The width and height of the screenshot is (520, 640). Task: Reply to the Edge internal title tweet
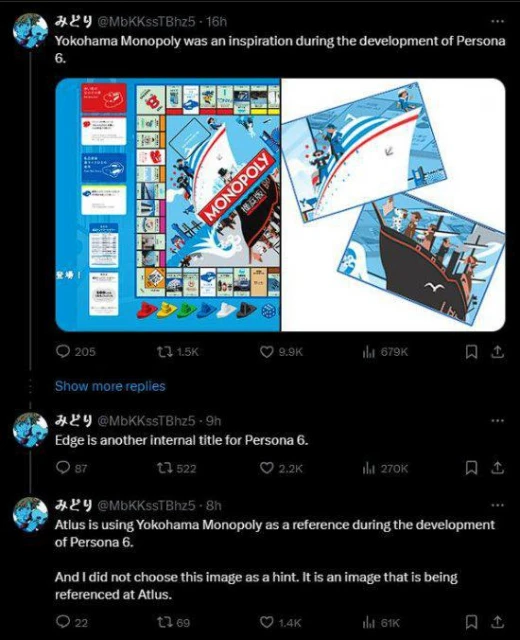pos(63,467)
